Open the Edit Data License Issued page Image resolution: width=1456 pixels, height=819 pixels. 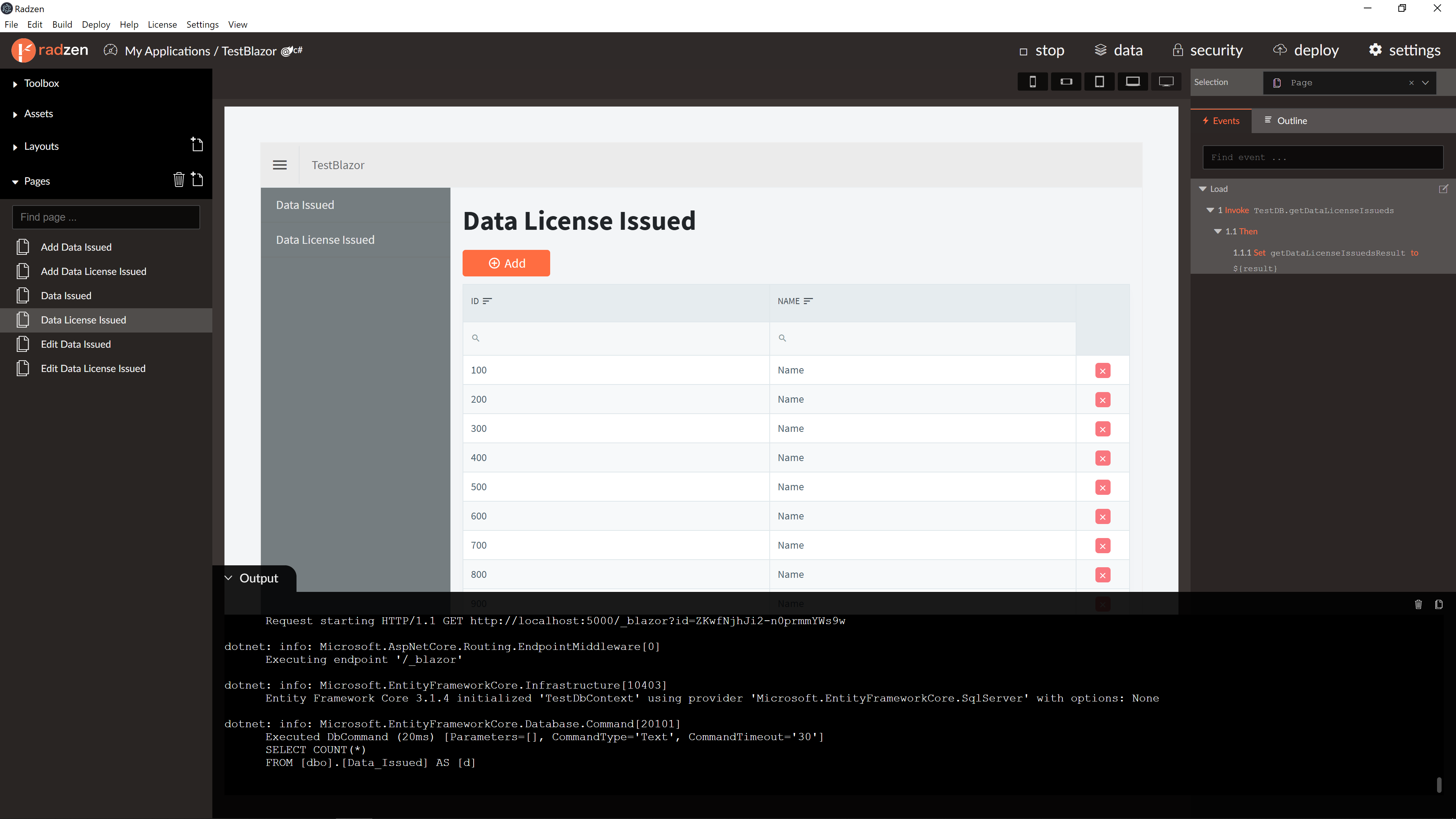click(106, 369)
